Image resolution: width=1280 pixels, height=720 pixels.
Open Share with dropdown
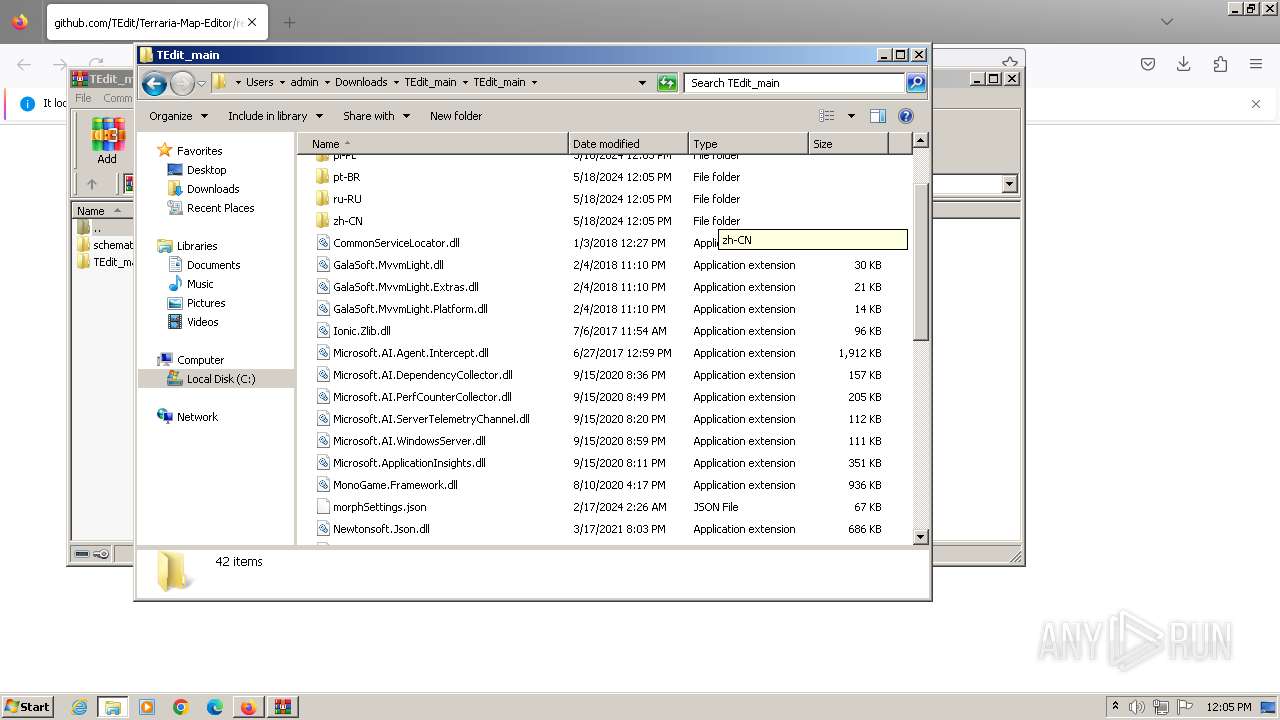tap(376, 116)
